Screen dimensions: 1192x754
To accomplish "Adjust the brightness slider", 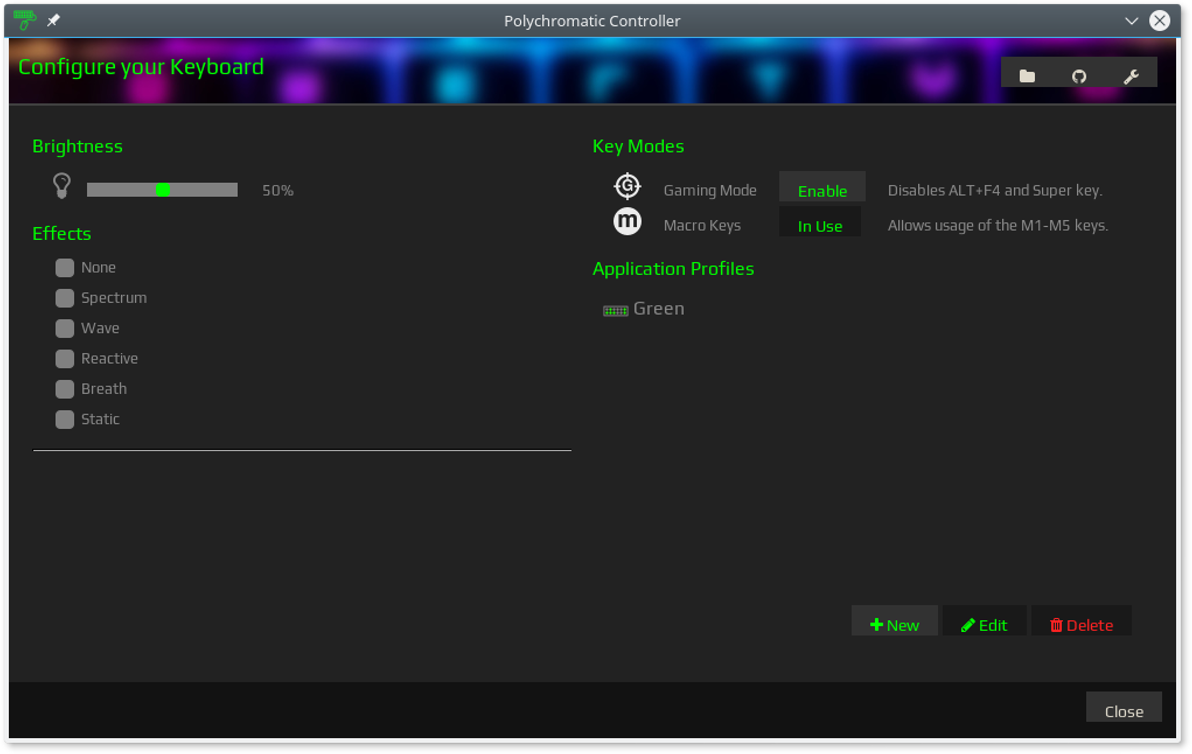I will [162, 188].
